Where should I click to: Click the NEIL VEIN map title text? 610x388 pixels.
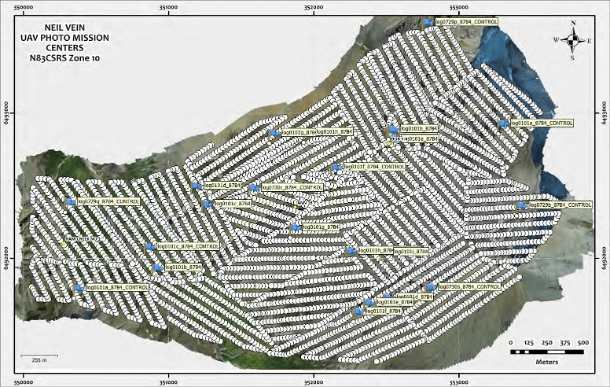point(65,28)
